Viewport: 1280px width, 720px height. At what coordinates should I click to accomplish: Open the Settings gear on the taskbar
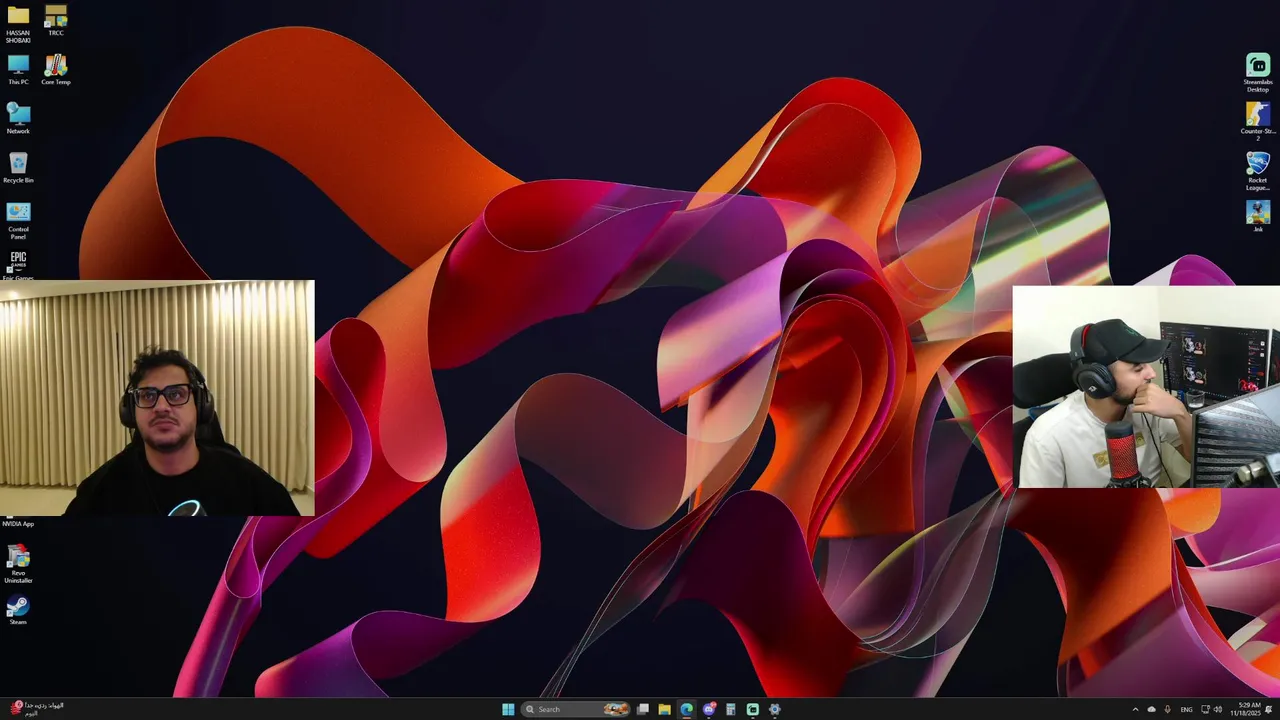click(x=775, y=709)
